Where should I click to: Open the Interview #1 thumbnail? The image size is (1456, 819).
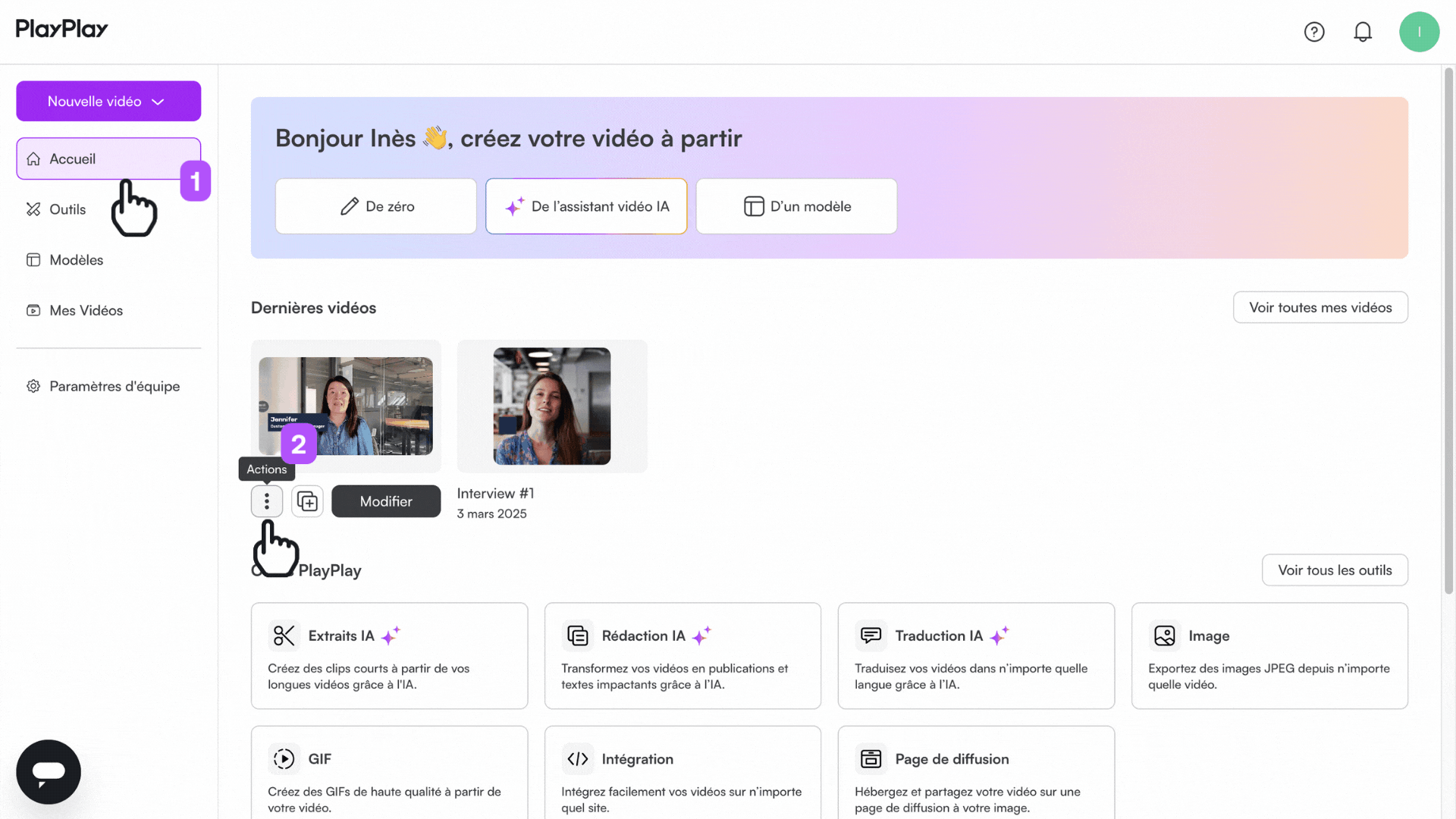[552, 406]
